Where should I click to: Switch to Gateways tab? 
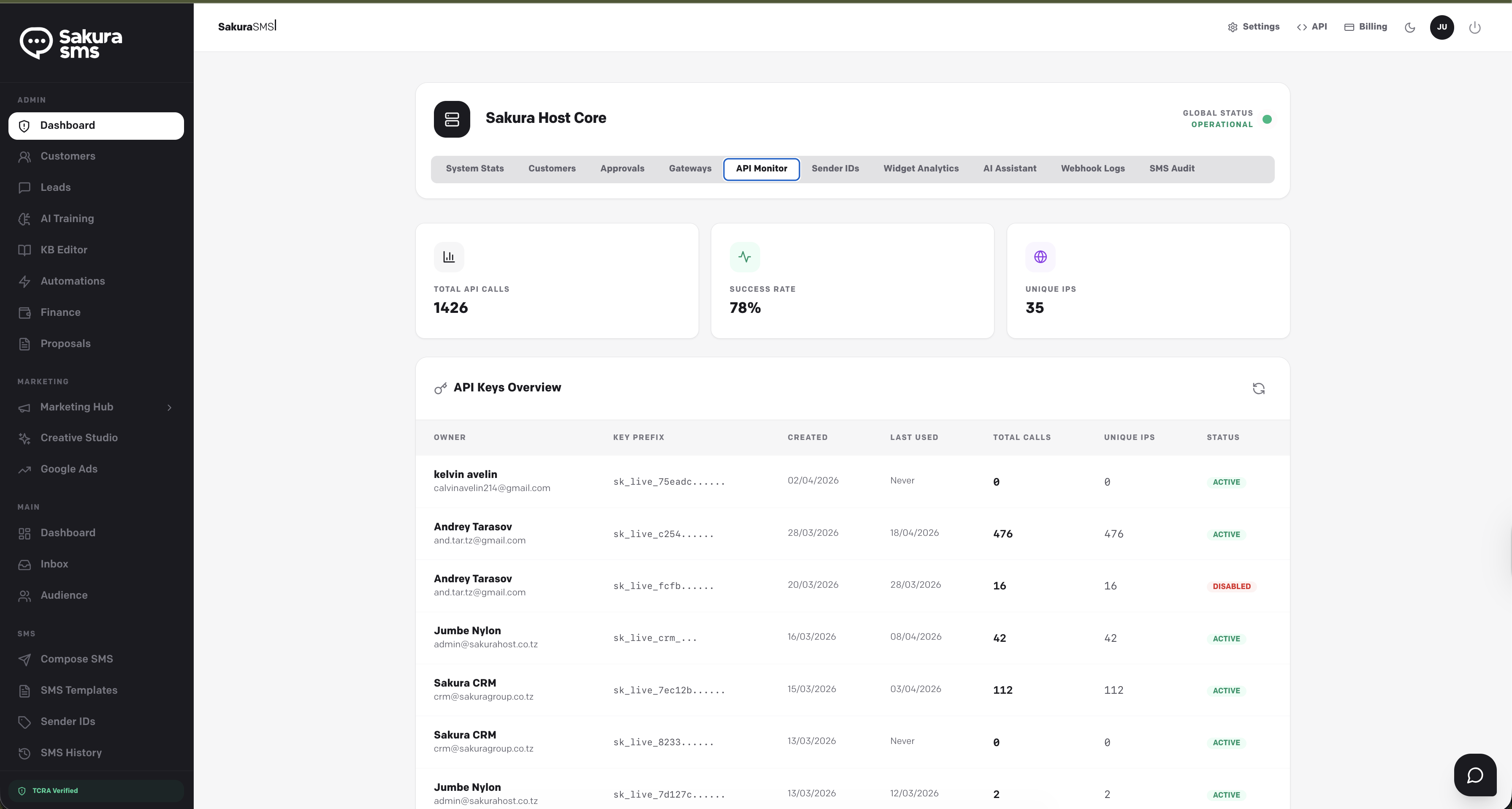tap(690, 169)
